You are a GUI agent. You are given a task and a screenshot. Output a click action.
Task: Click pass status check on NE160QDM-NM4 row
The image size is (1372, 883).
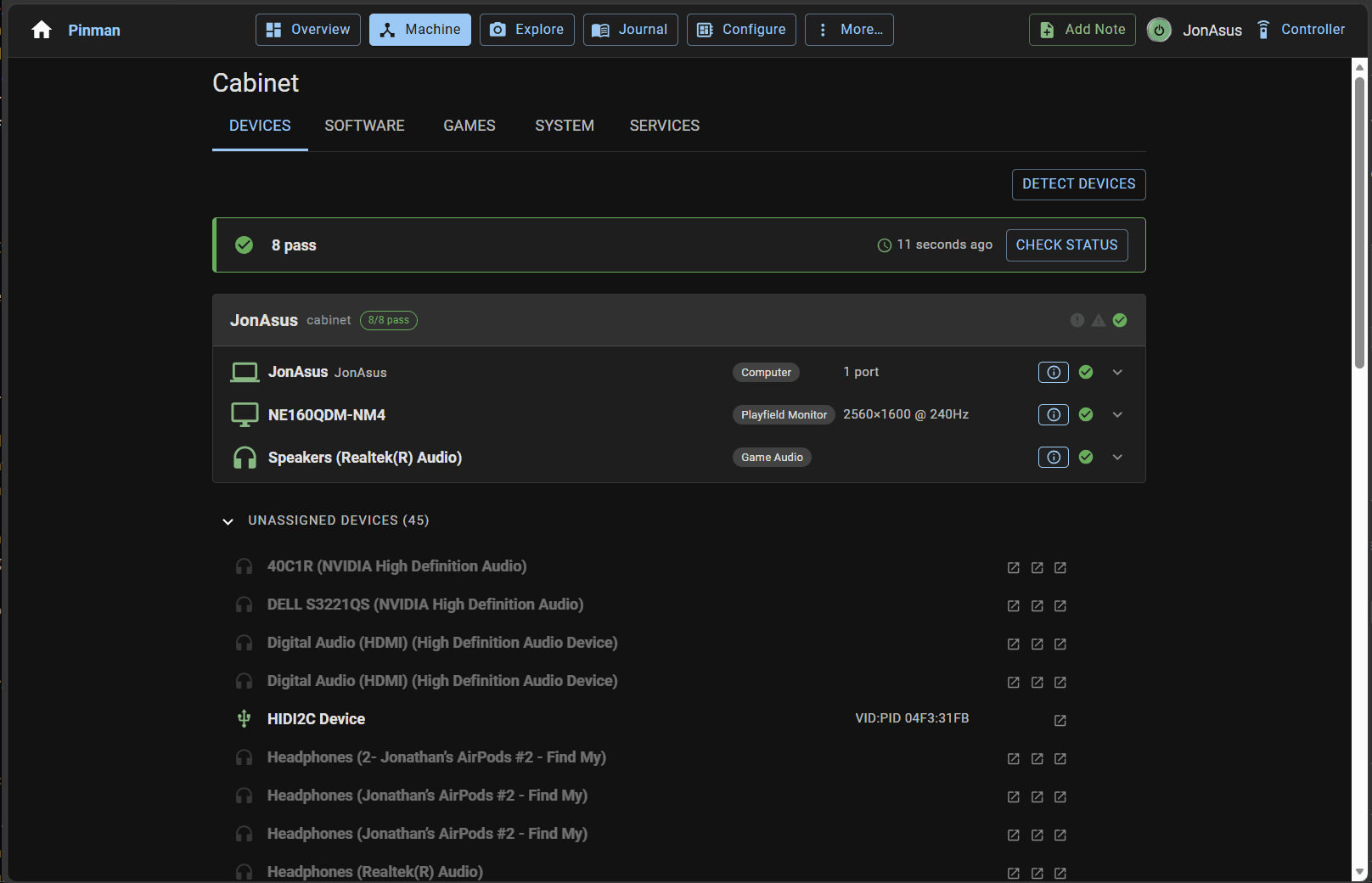pos(1086,414)
